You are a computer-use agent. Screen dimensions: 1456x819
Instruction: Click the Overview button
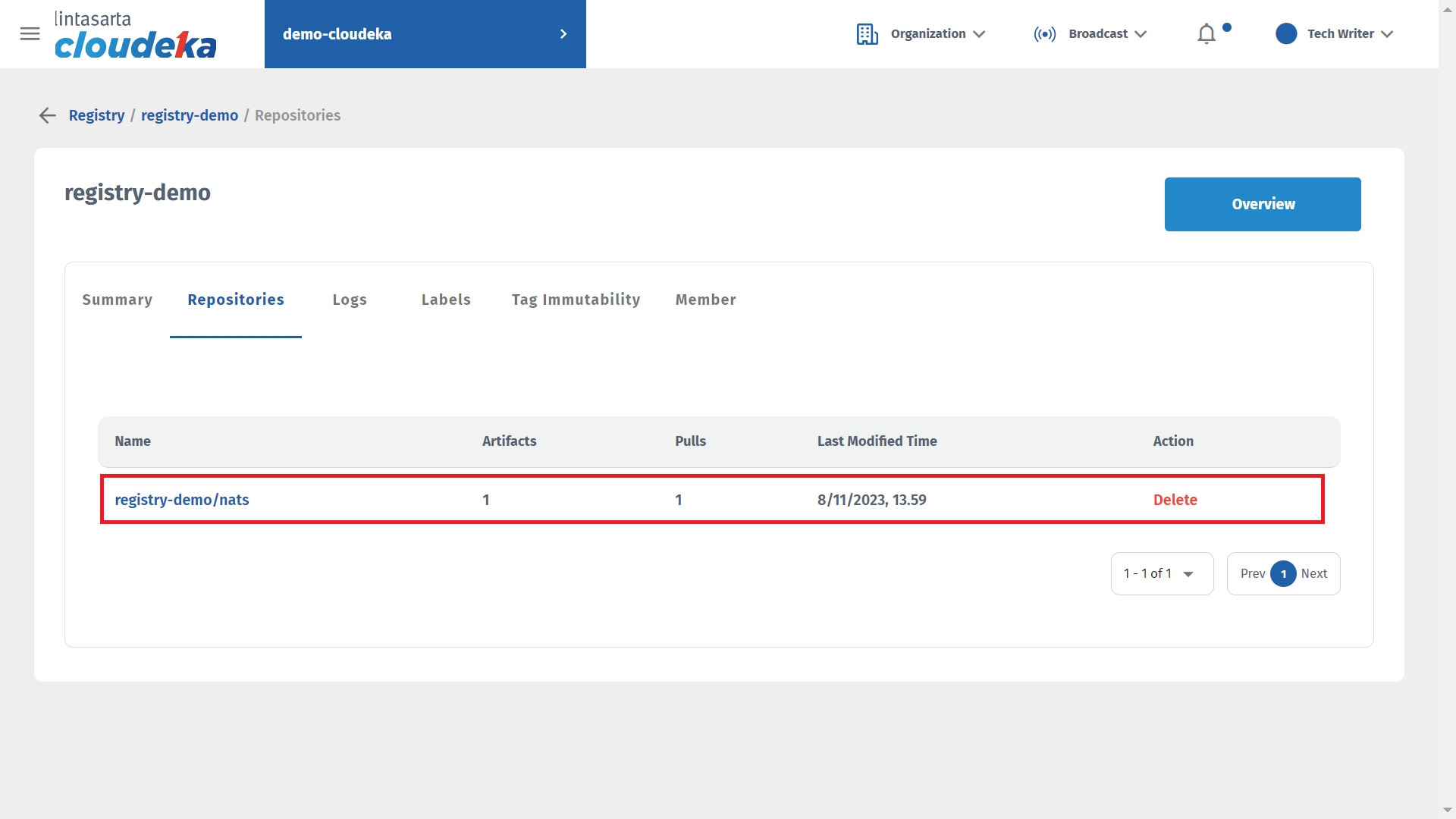point(1262,204)
